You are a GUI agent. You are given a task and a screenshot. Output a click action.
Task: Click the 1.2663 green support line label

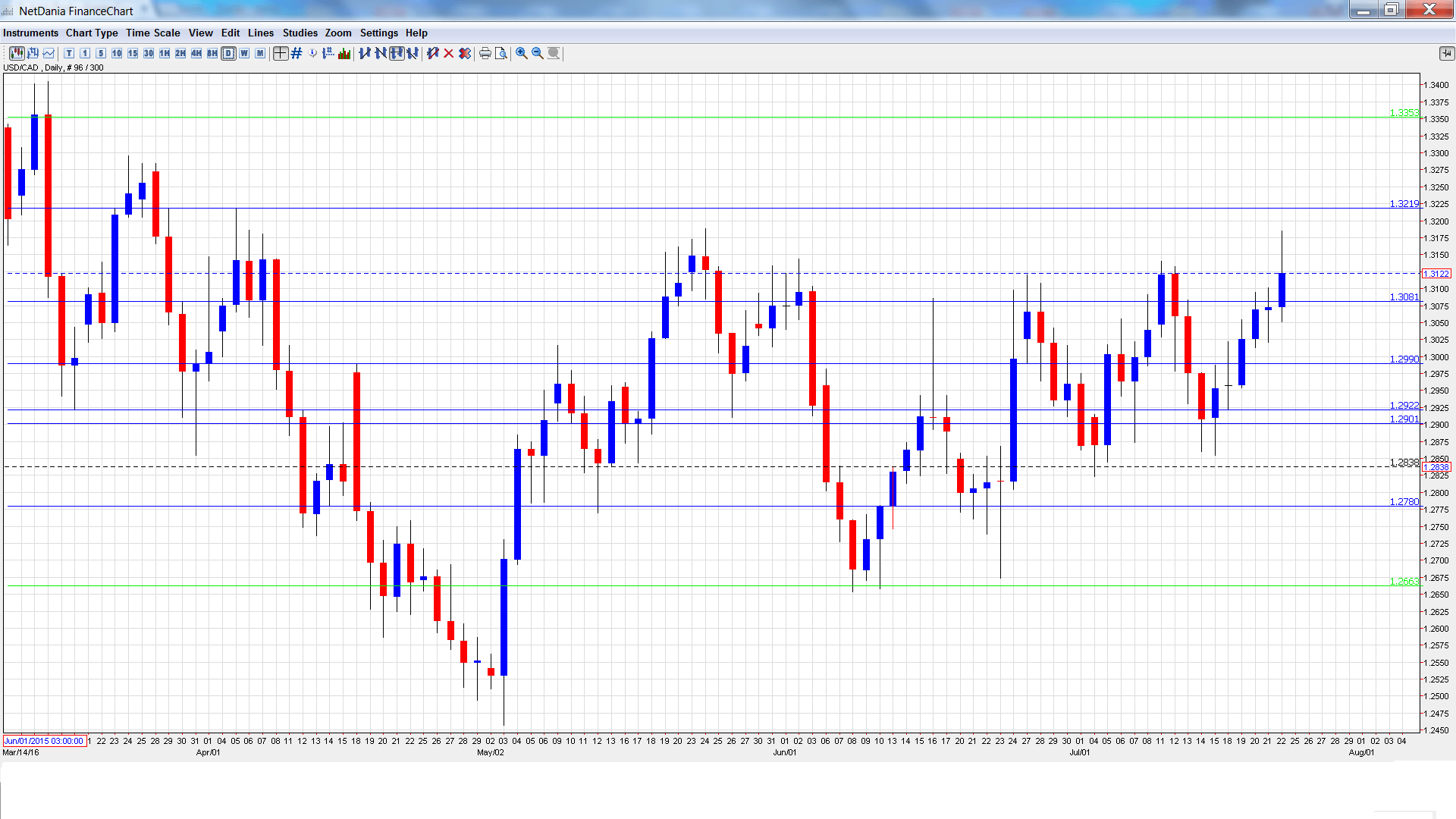click(1404, 582)
